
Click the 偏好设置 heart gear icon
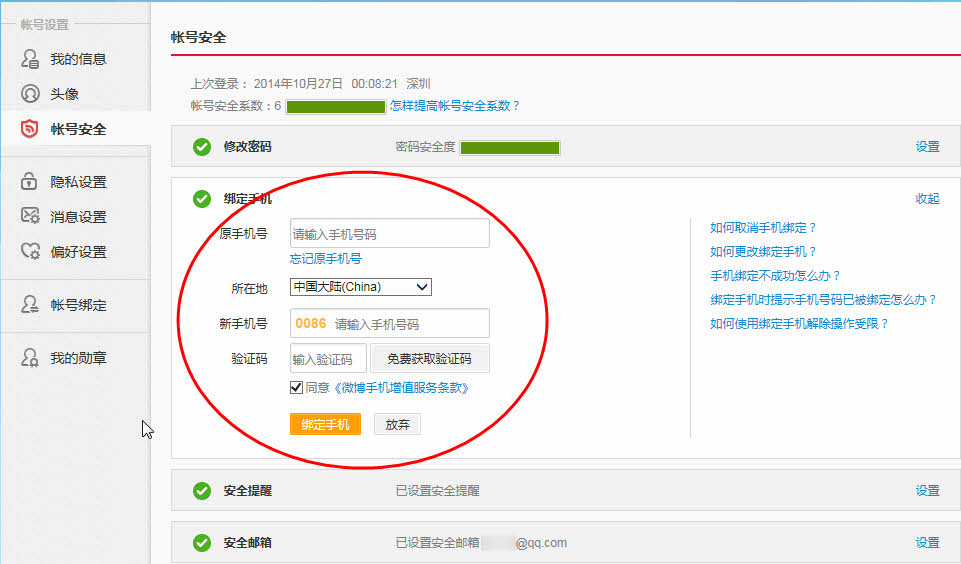click(30, 251)
